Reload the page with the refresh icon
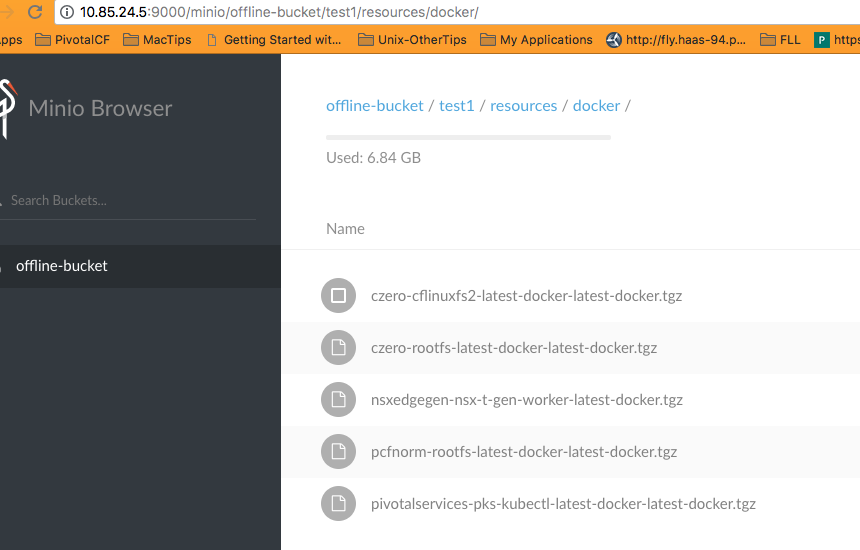Screen dimensions: 860x550 (35, 12)
